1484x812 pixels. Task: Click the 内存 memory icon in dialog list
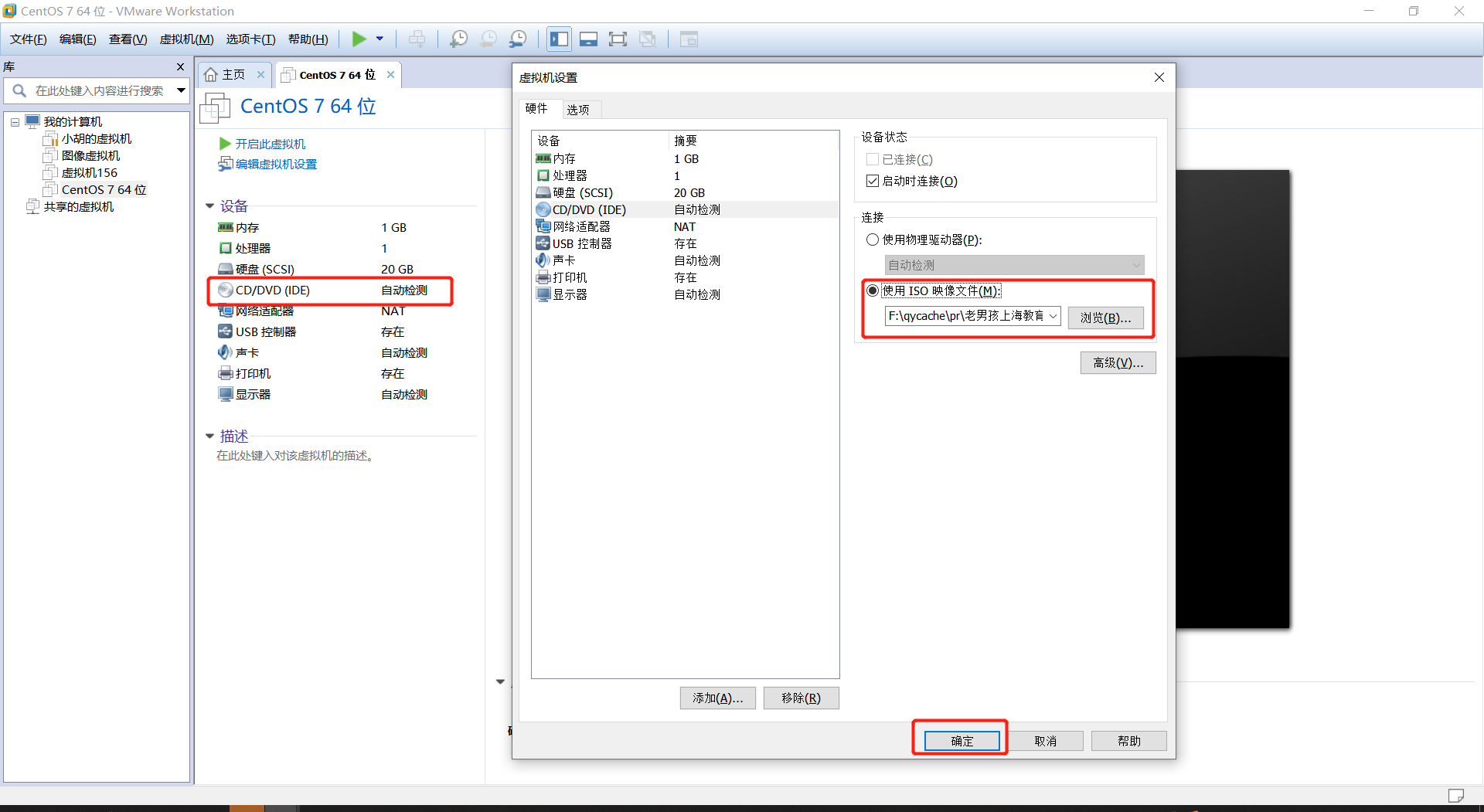click(x=543, y=158)
